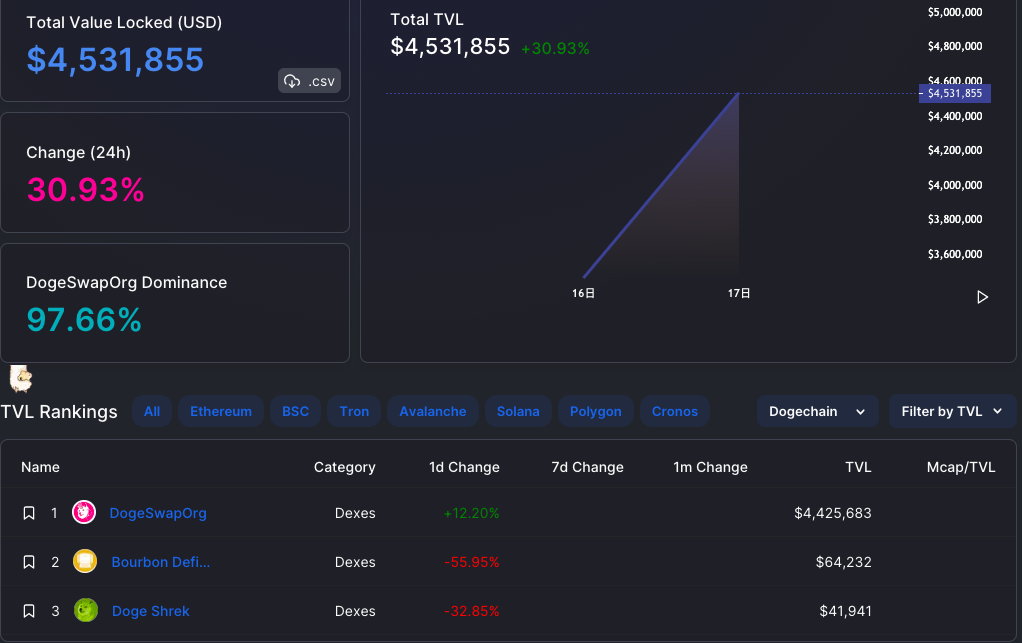Sort by the 1d Change column header
Image resolution: width=1022 pixels, height=643 pixels.
coord(464,467)
